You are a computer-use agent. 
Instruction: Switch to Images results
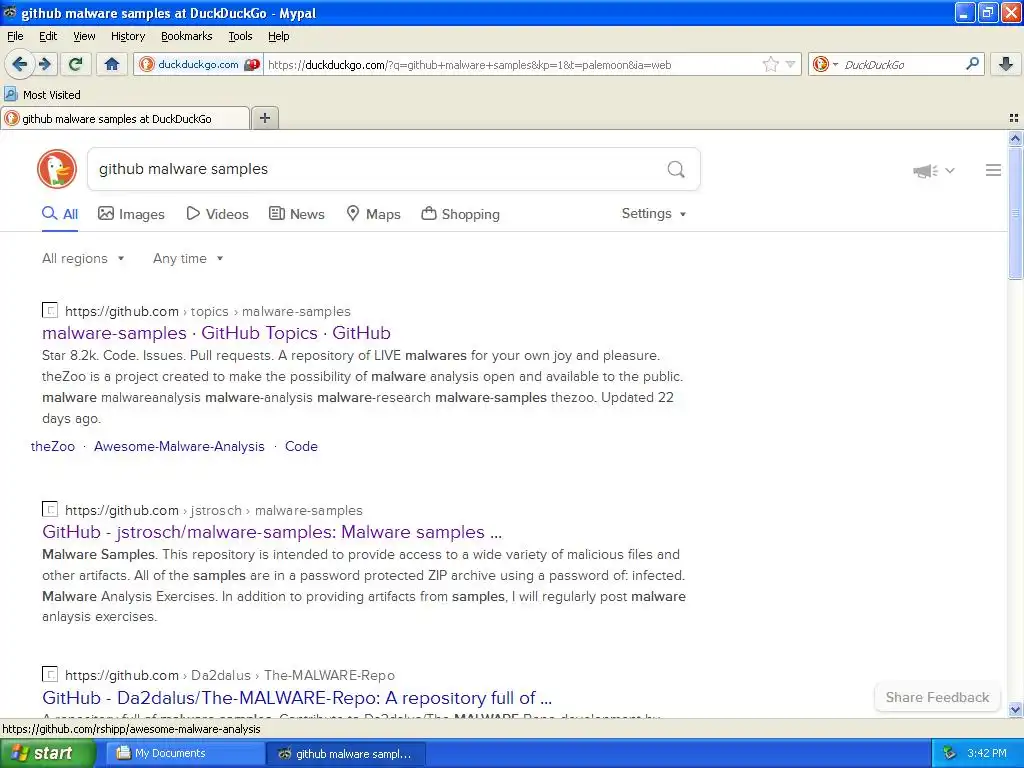[131, 214]
